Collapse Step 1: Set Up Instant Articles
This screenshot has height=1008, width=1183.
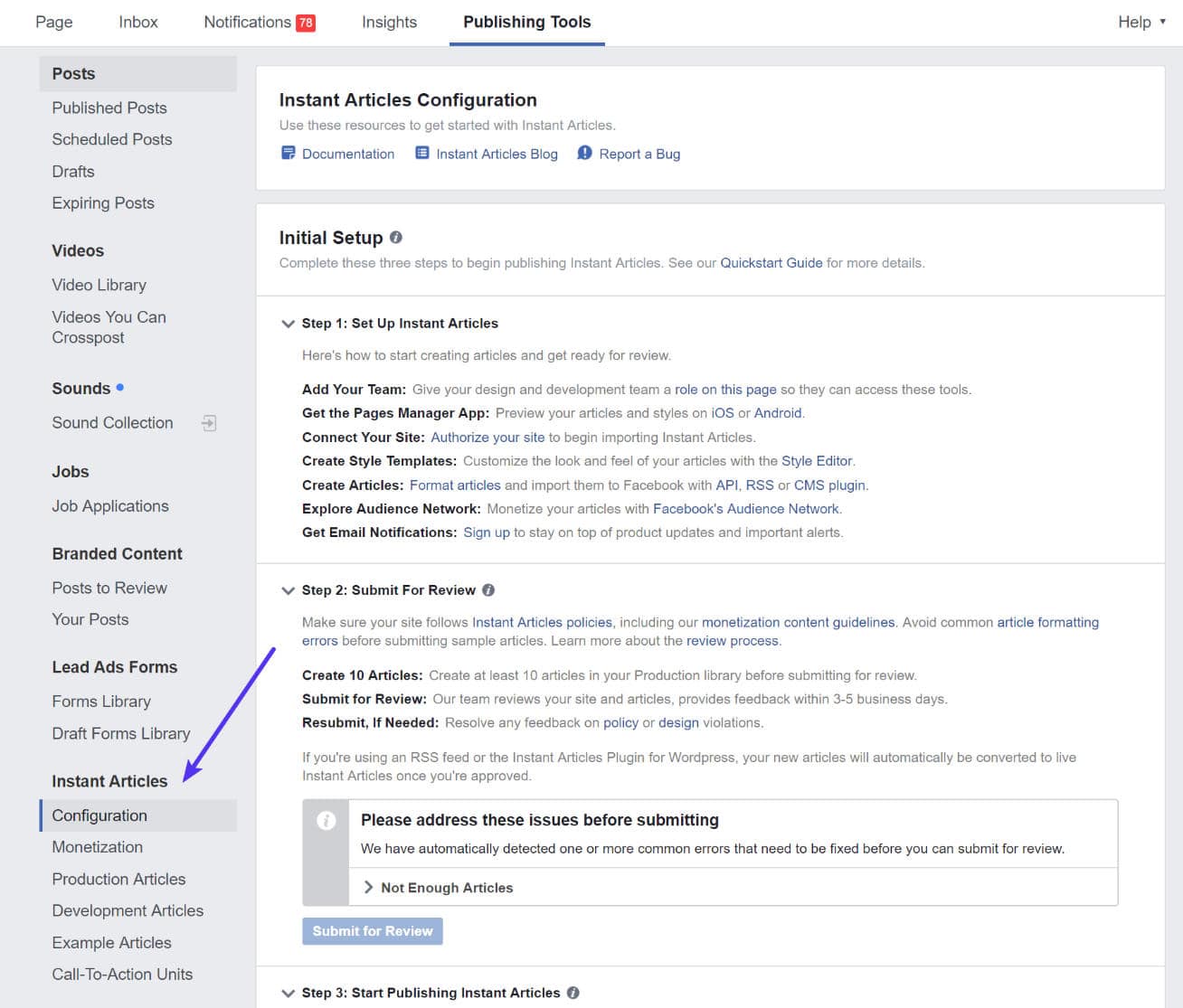click(x=288, y=324)
